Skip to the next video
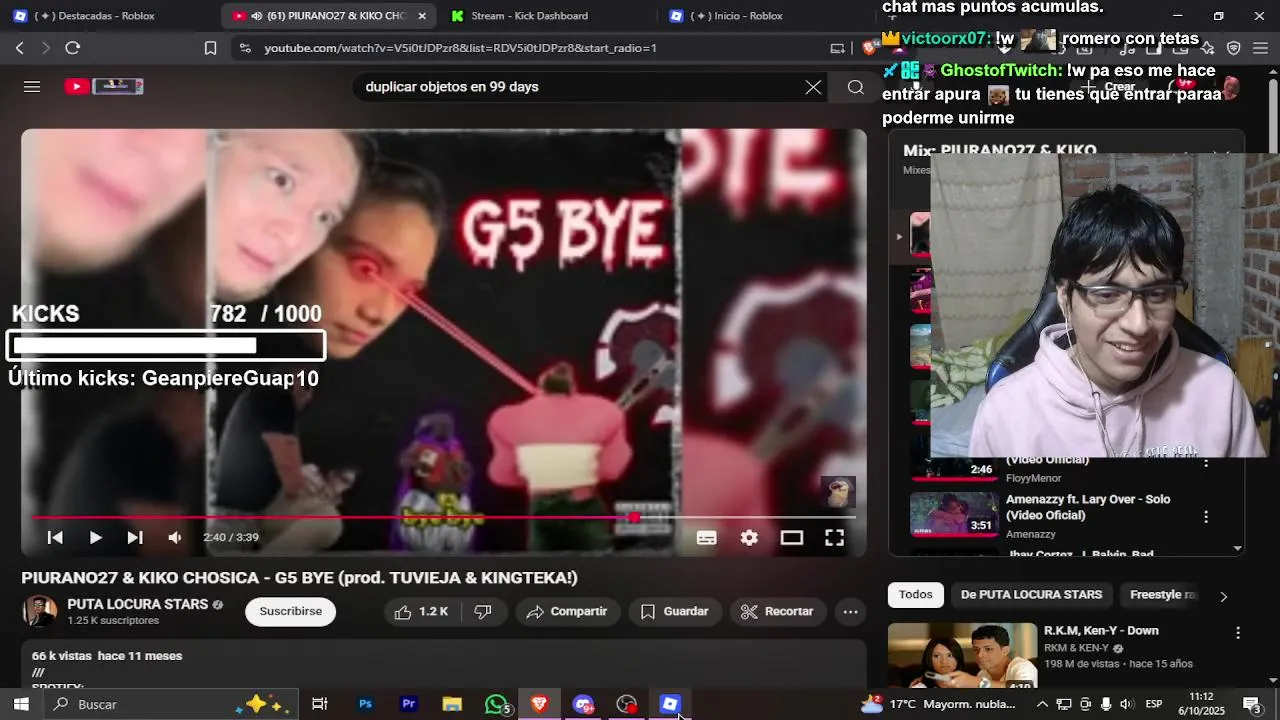The image size is (1280, 720). pyautogui.click(x=135, y=538)
